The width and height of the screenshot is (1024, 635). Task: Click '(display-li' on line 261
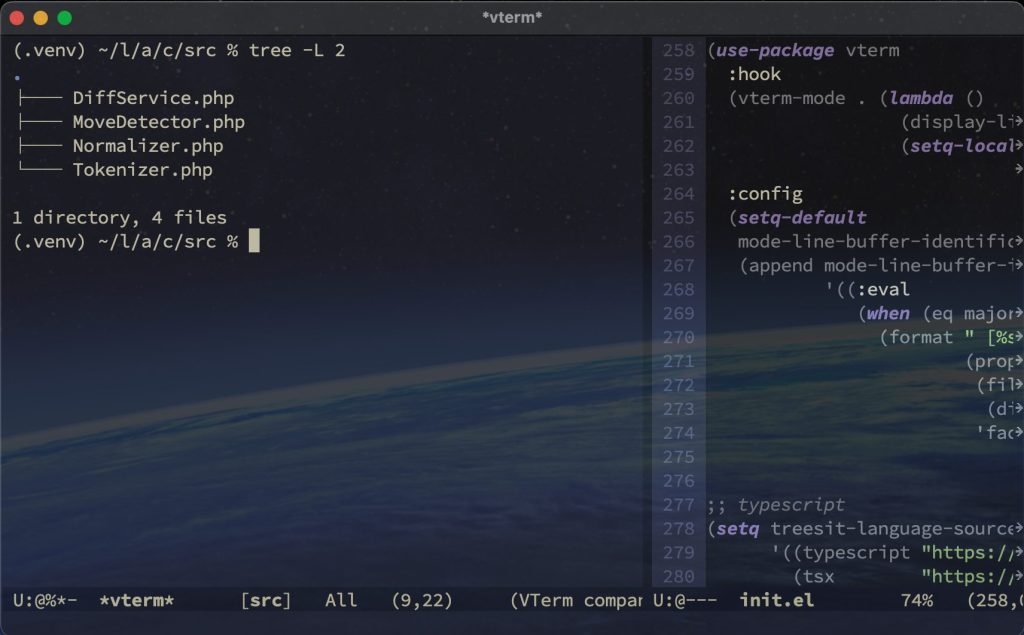pos(957,122)
